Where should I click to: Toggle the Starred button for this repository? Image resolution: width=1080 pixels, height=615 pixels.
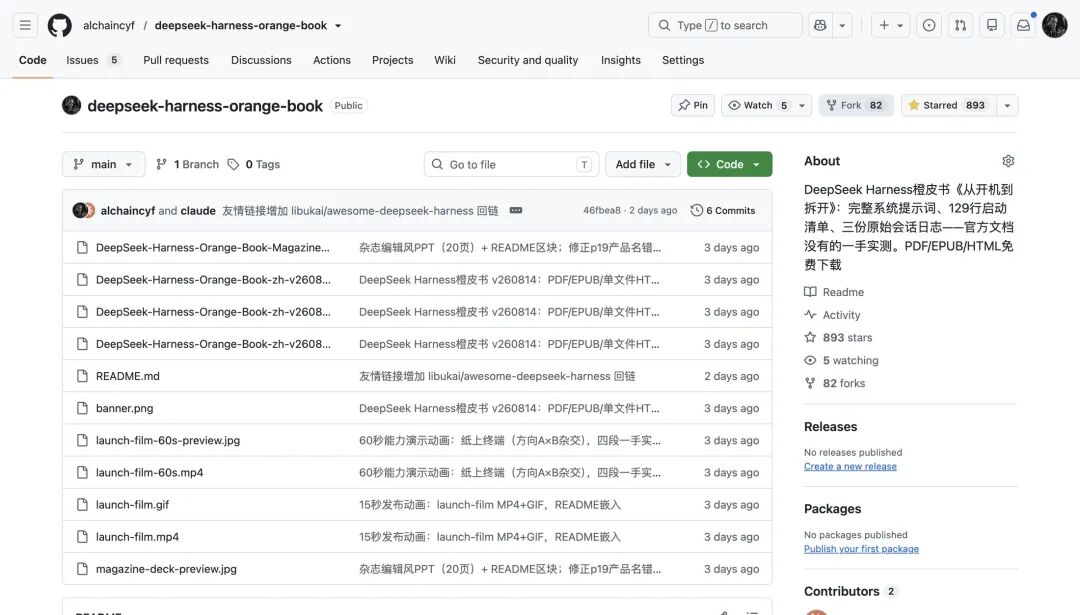[x=948, y=105]
